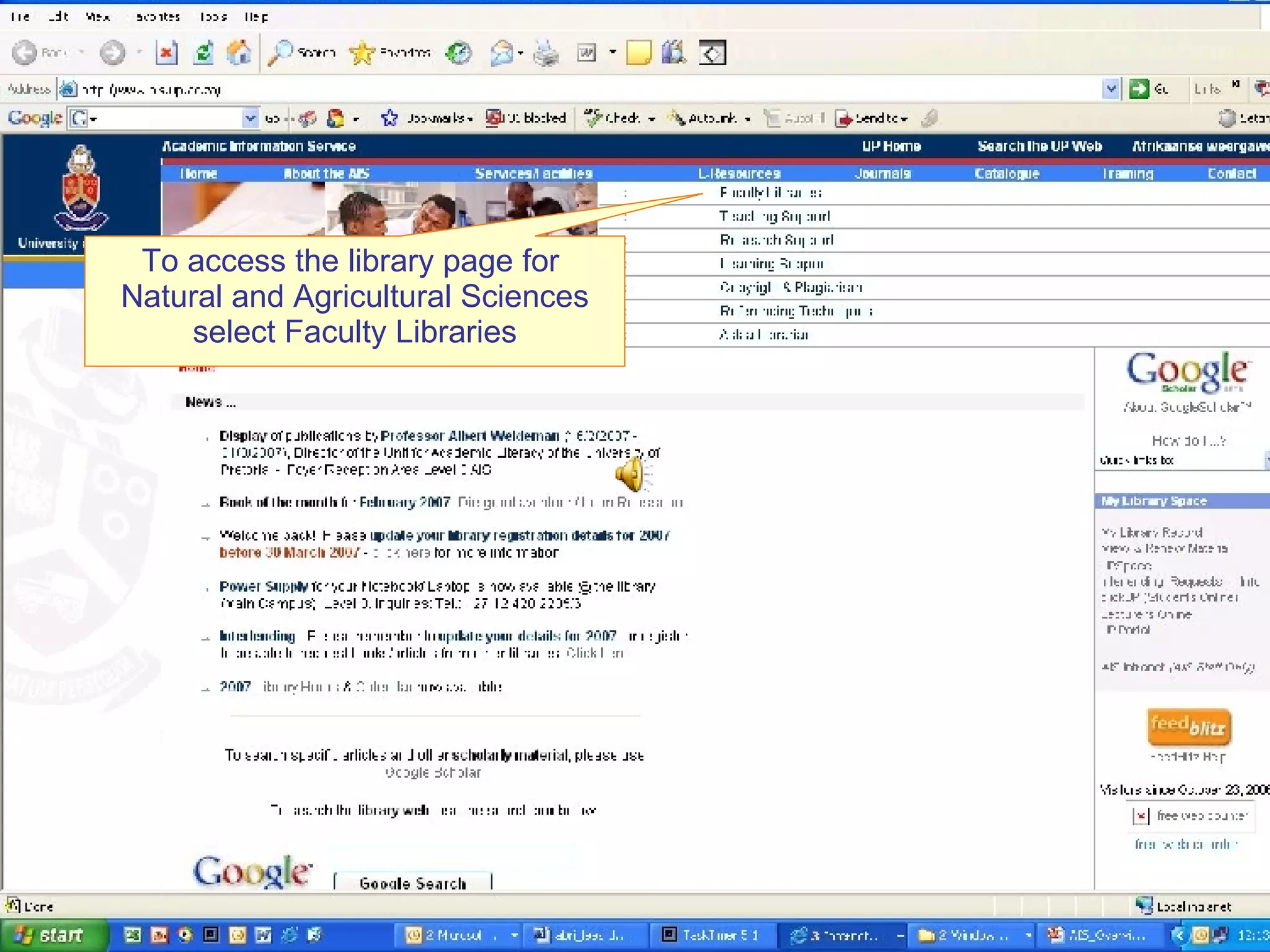Viewport: 1270px width, 952px height.
Task: Select About the AIS navigation tab
Action: tap(326, 174)
